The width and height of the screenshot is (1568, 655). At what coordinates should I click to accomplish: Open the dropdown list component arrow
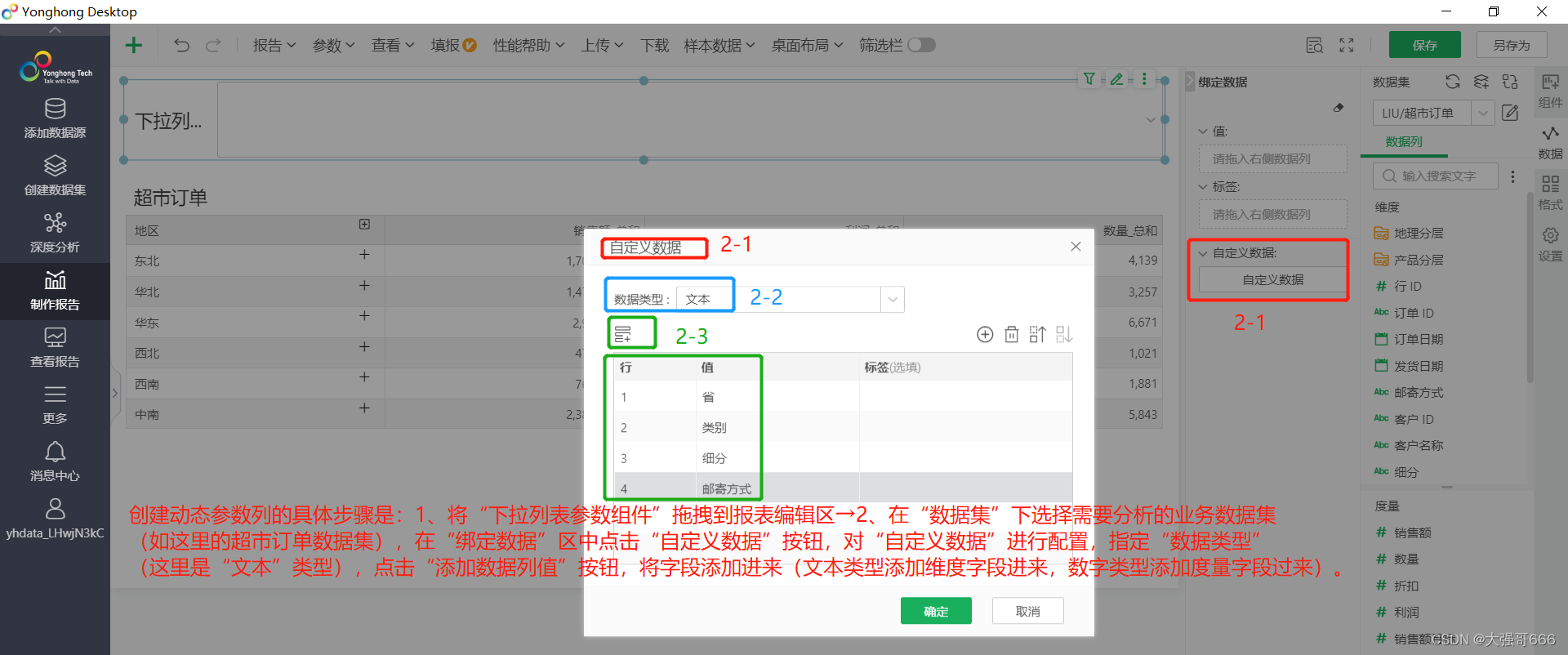point(1151,120)
